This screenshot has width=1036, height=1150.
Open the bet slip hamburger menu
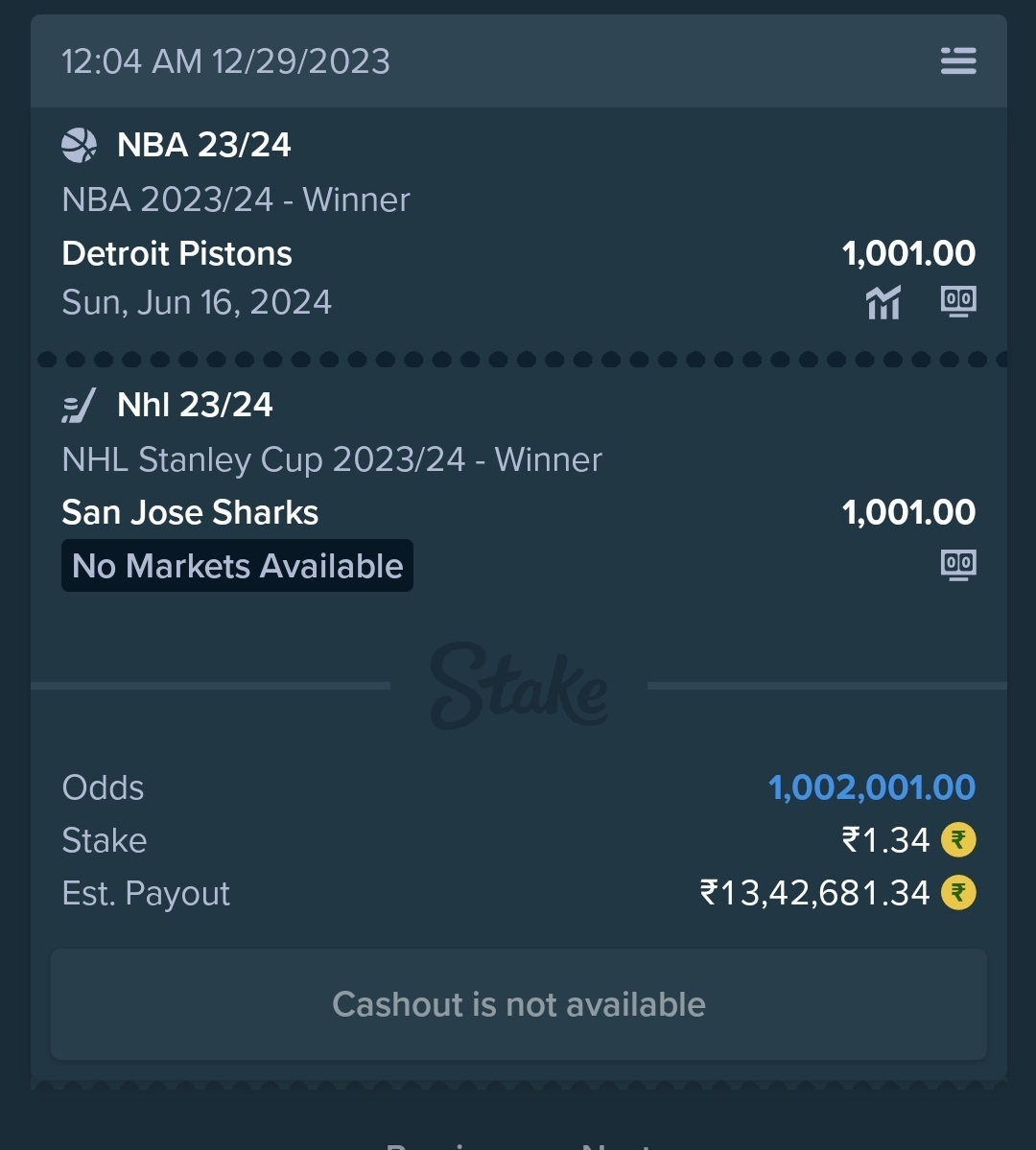pyautogui.click(x=958, y=60)
